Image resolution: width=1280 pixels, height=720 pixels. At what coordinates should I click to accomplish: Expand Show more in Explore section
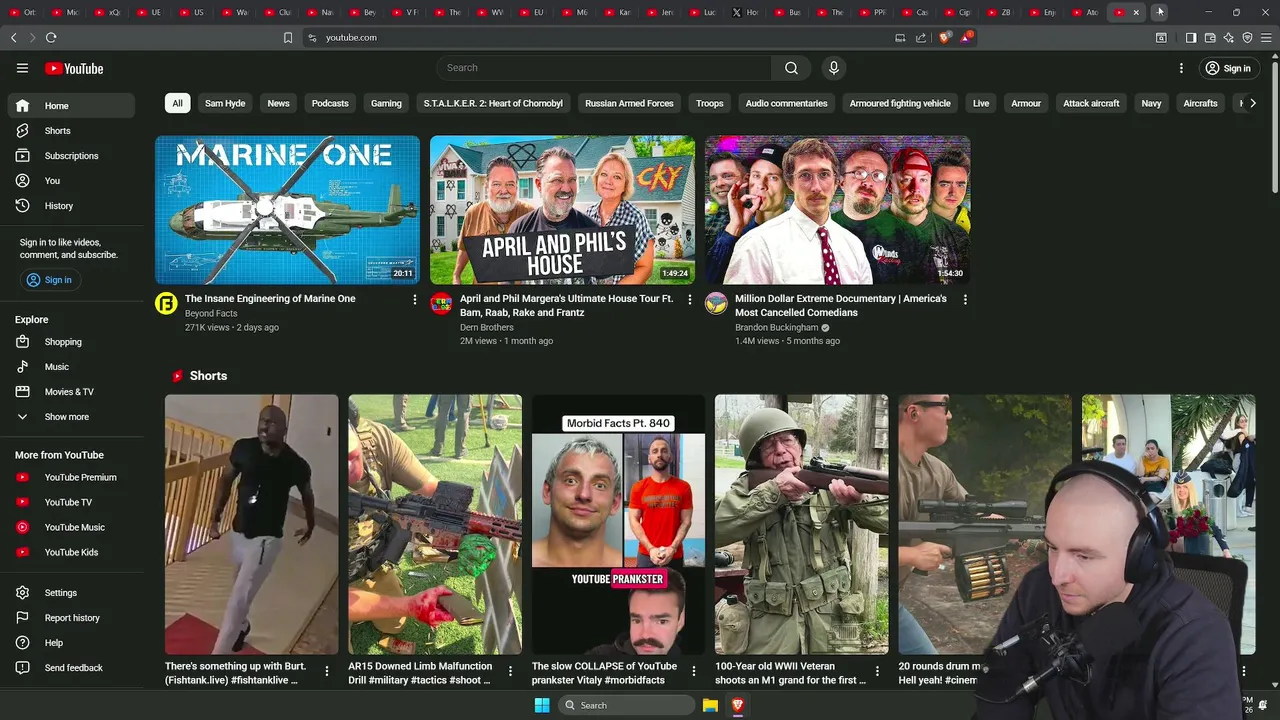coord(71,417)
